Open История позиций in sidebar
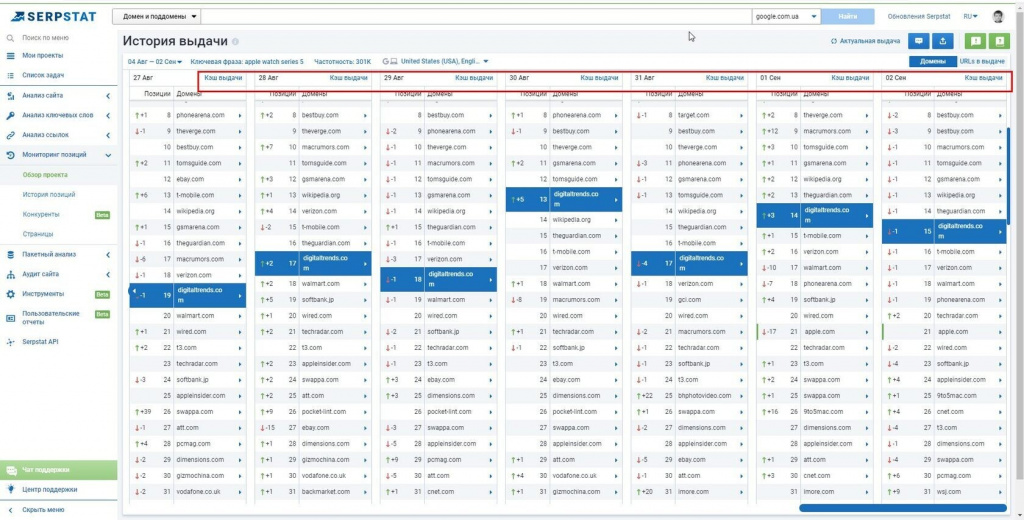This screenshot has width=1024, height=520. coord(48,195)
